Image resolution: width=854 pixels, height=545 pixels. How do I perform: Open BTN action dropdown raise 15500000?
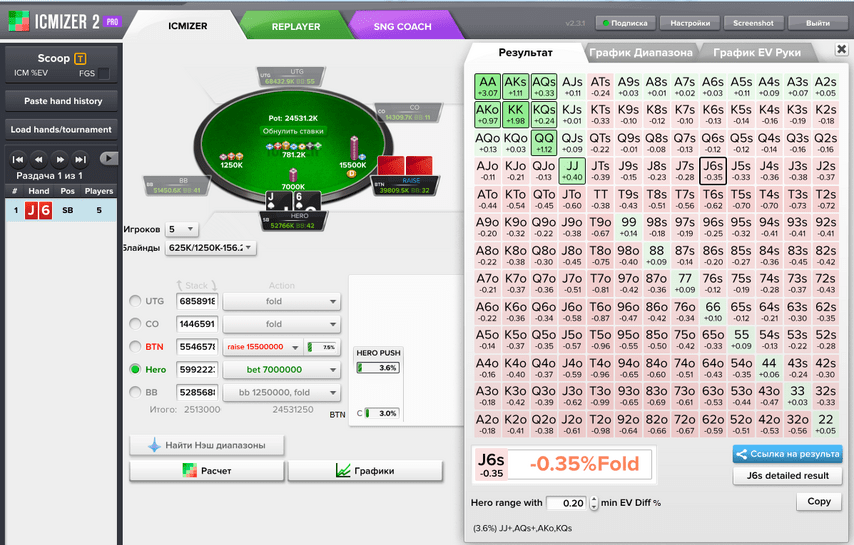[263, 347]
